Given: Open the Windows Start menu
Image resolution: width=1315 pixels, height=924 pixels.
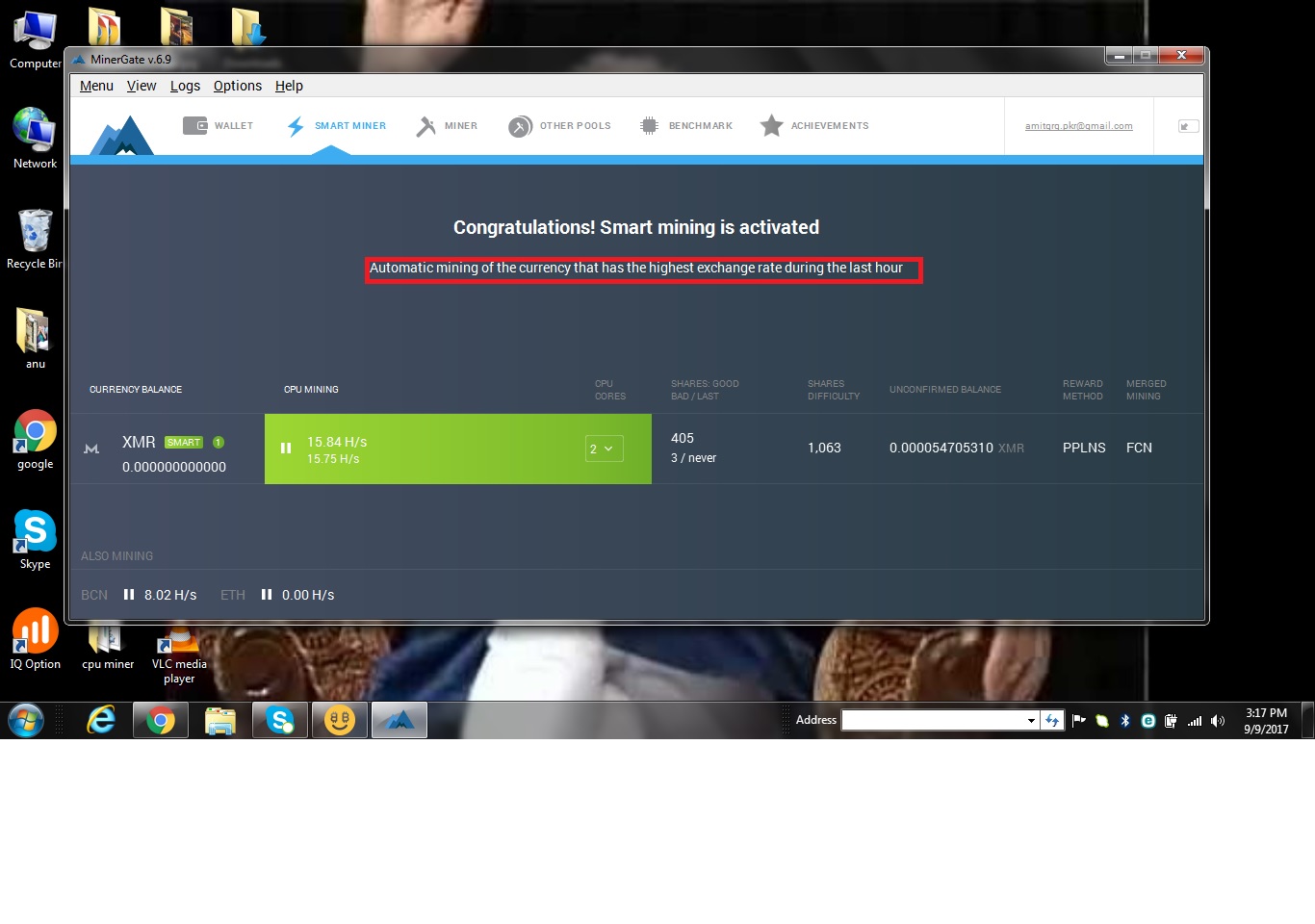Looking at the screenshot, I should click(26, 720).
